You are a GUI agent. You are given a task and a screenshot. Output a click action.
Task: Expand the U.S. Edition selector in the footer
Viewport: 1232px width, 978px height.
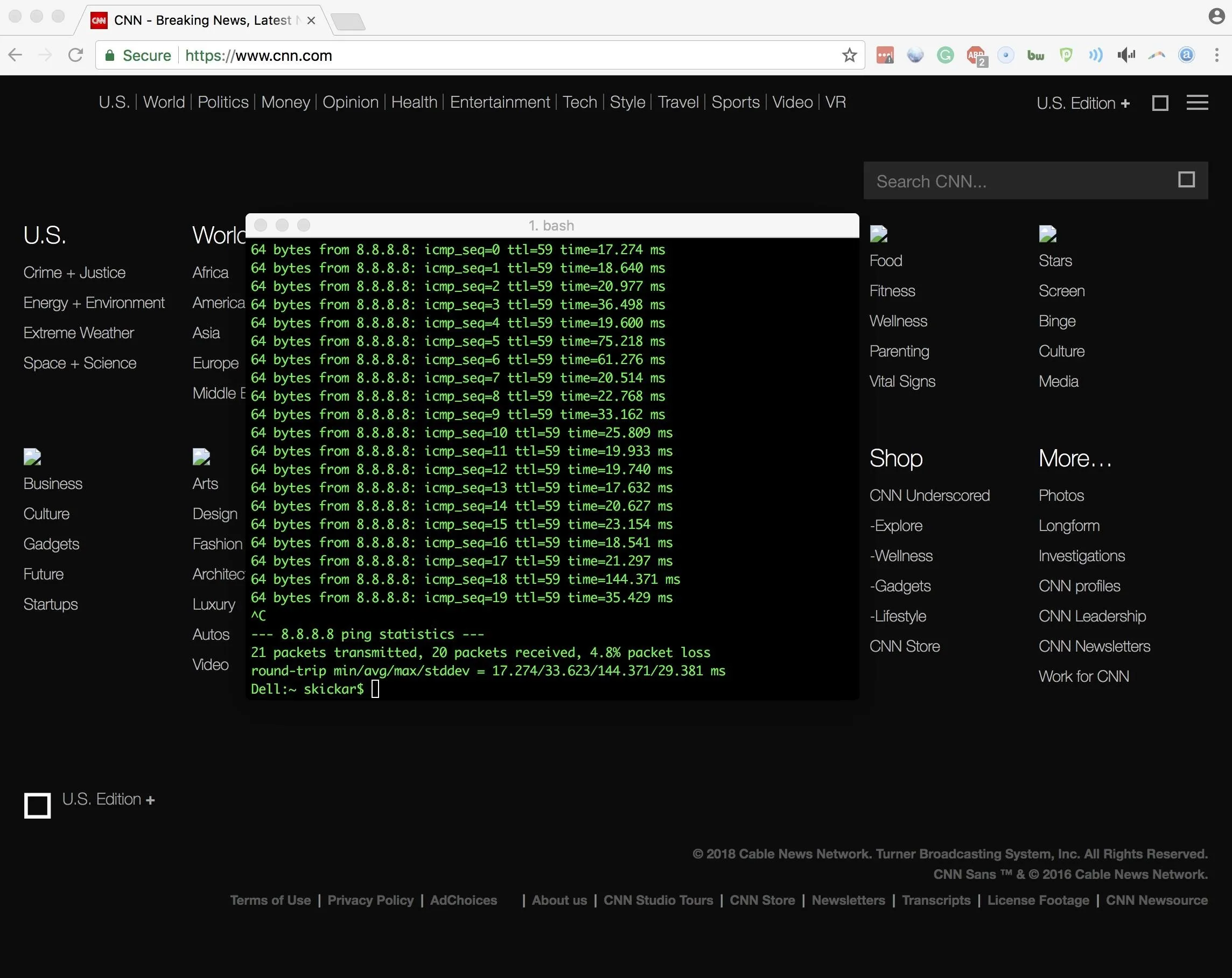[x=109, y=799]
